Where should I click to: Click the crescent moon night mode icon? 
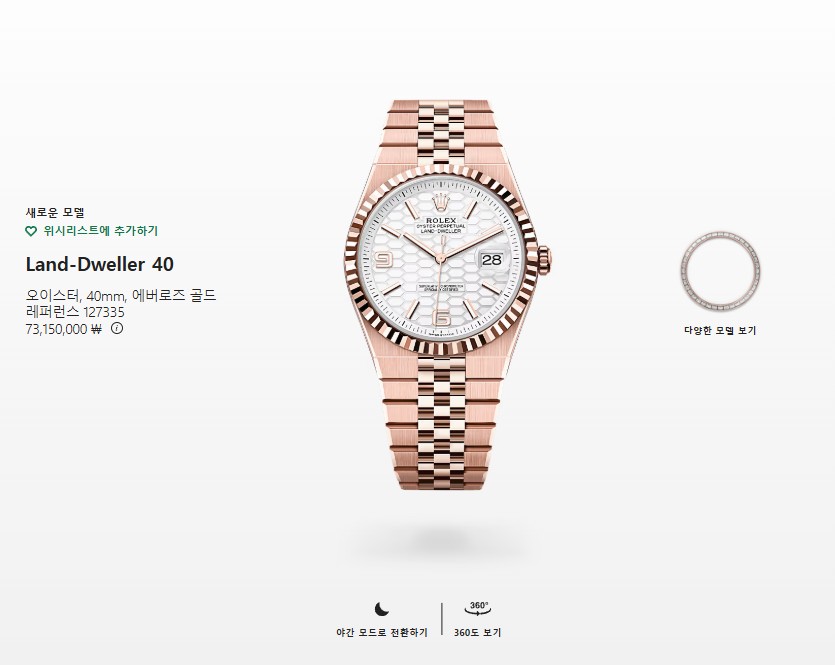click(x=381, y=609)
